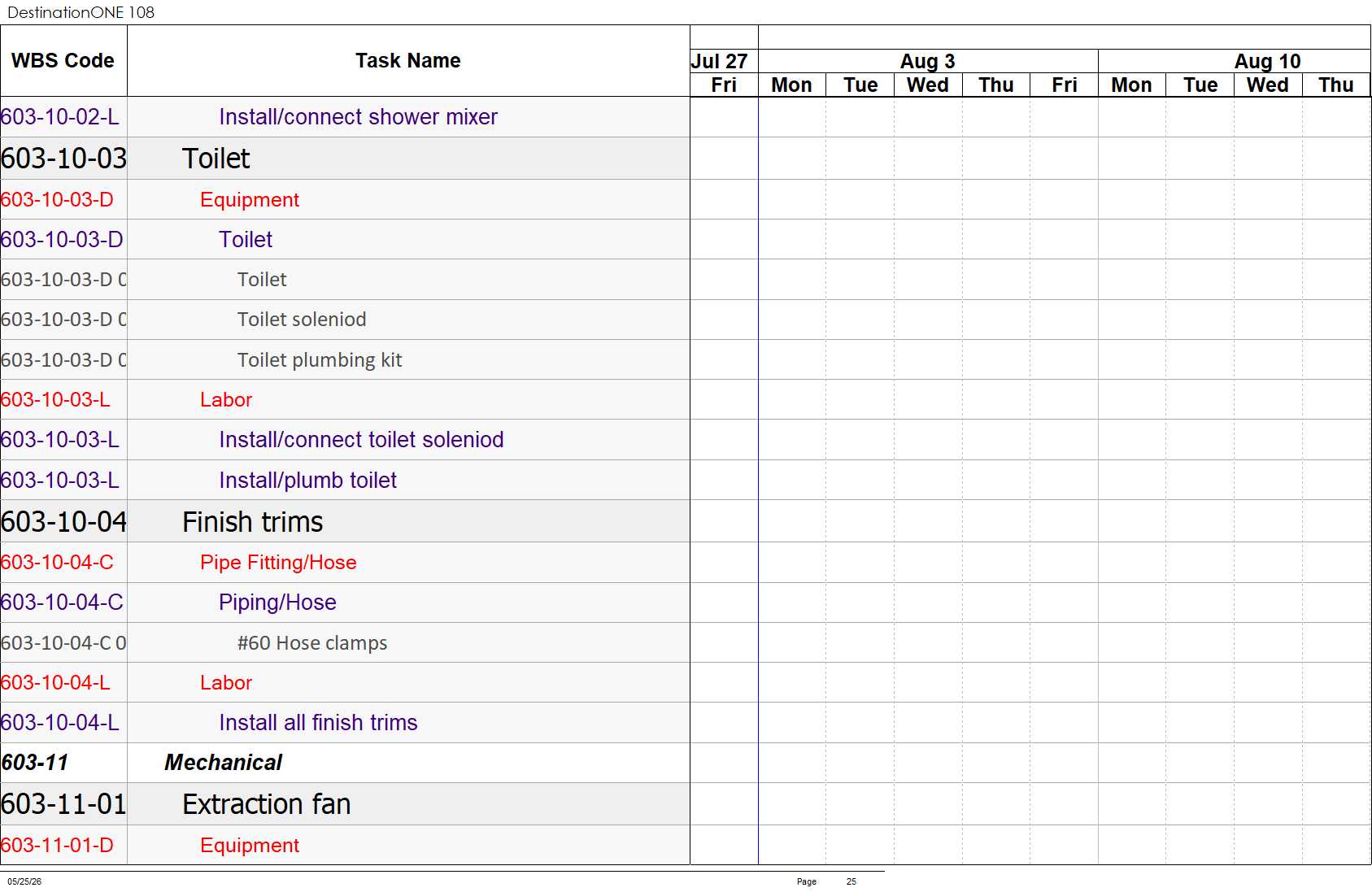The width and height of the screenshot is (1372, 892).
Task: Click WBS code 603-10-04-C in red
Action: pyautogui.click(x=57, y=563)
